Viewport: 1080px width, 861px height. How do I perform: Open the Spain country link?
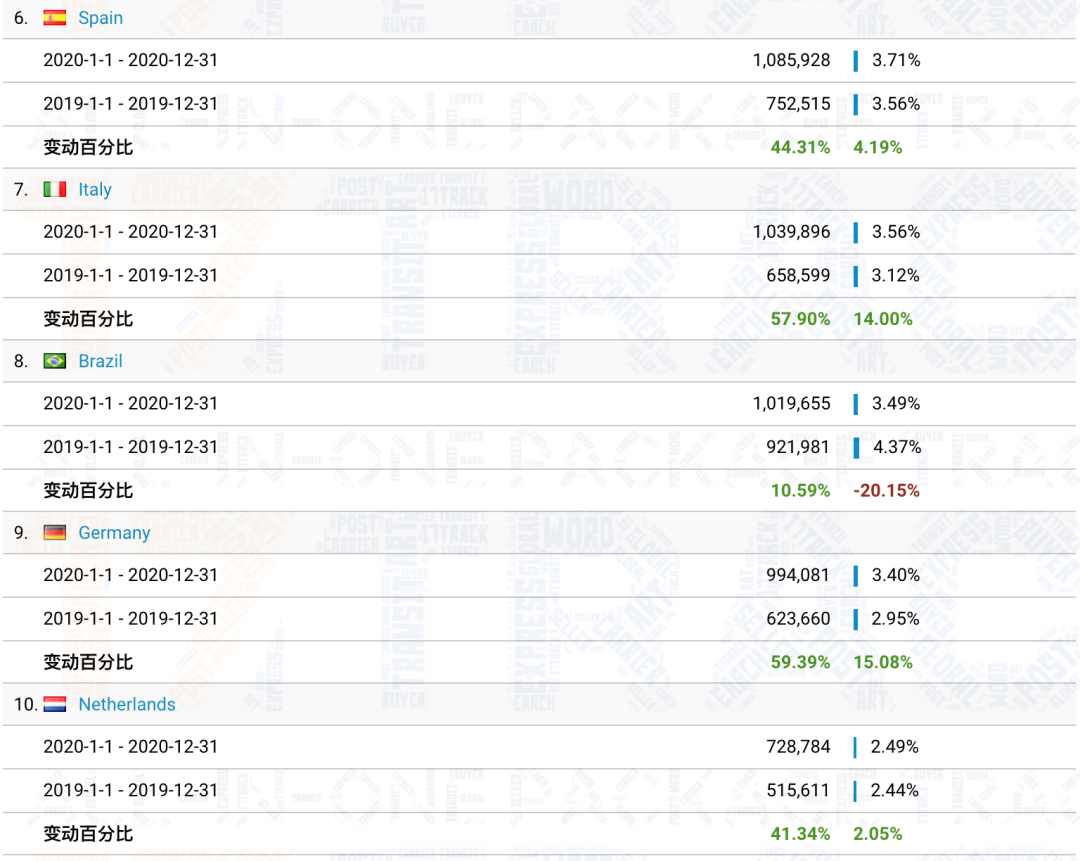(x=101, y=18)
